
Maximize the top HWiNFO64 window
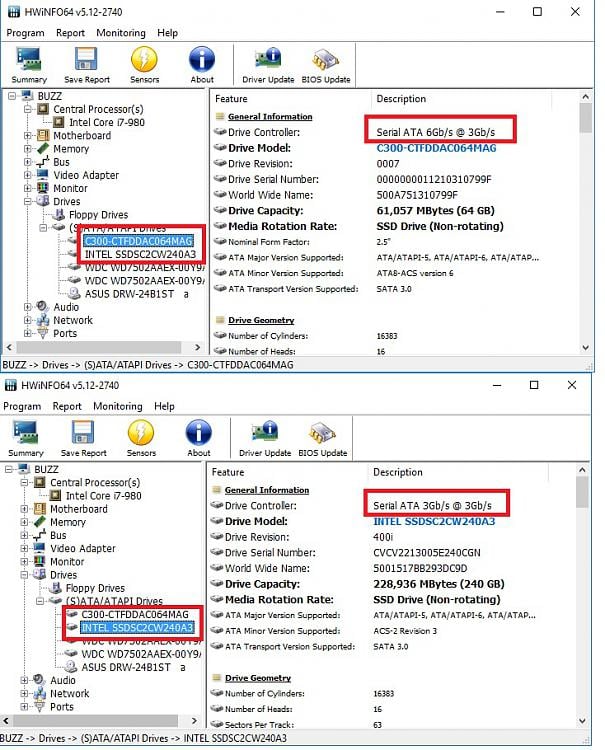point(537,11)
